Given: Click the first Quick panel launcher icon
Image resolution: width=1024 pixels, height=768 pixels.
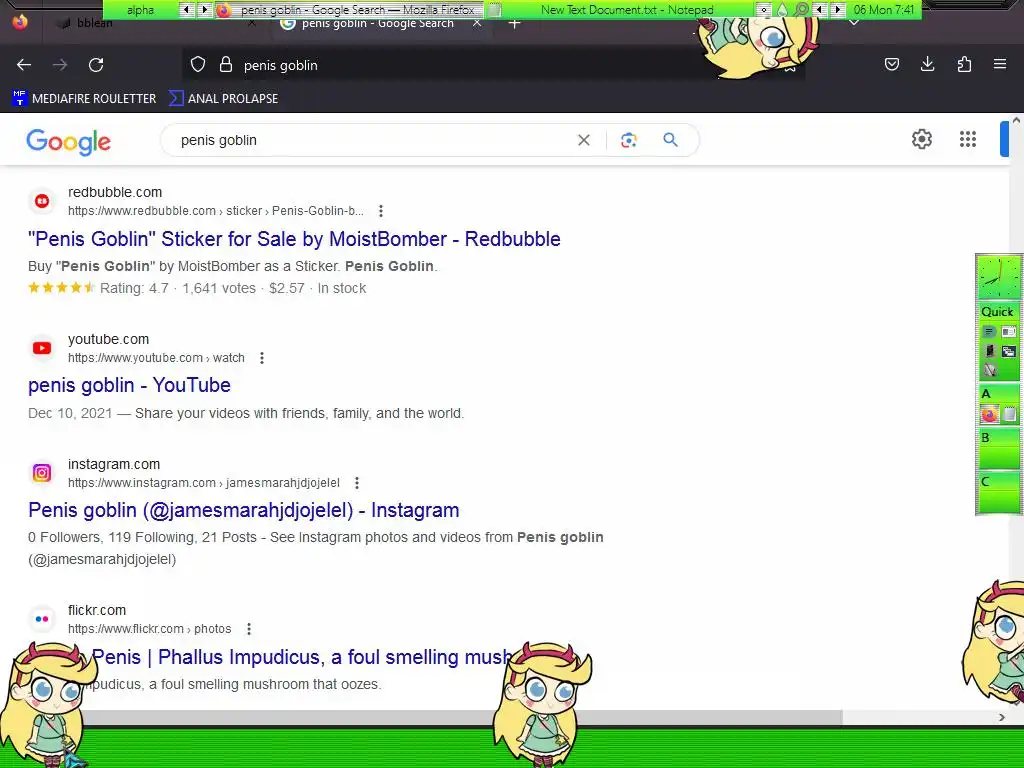Looking at the screenshot, I should point(989,332).
